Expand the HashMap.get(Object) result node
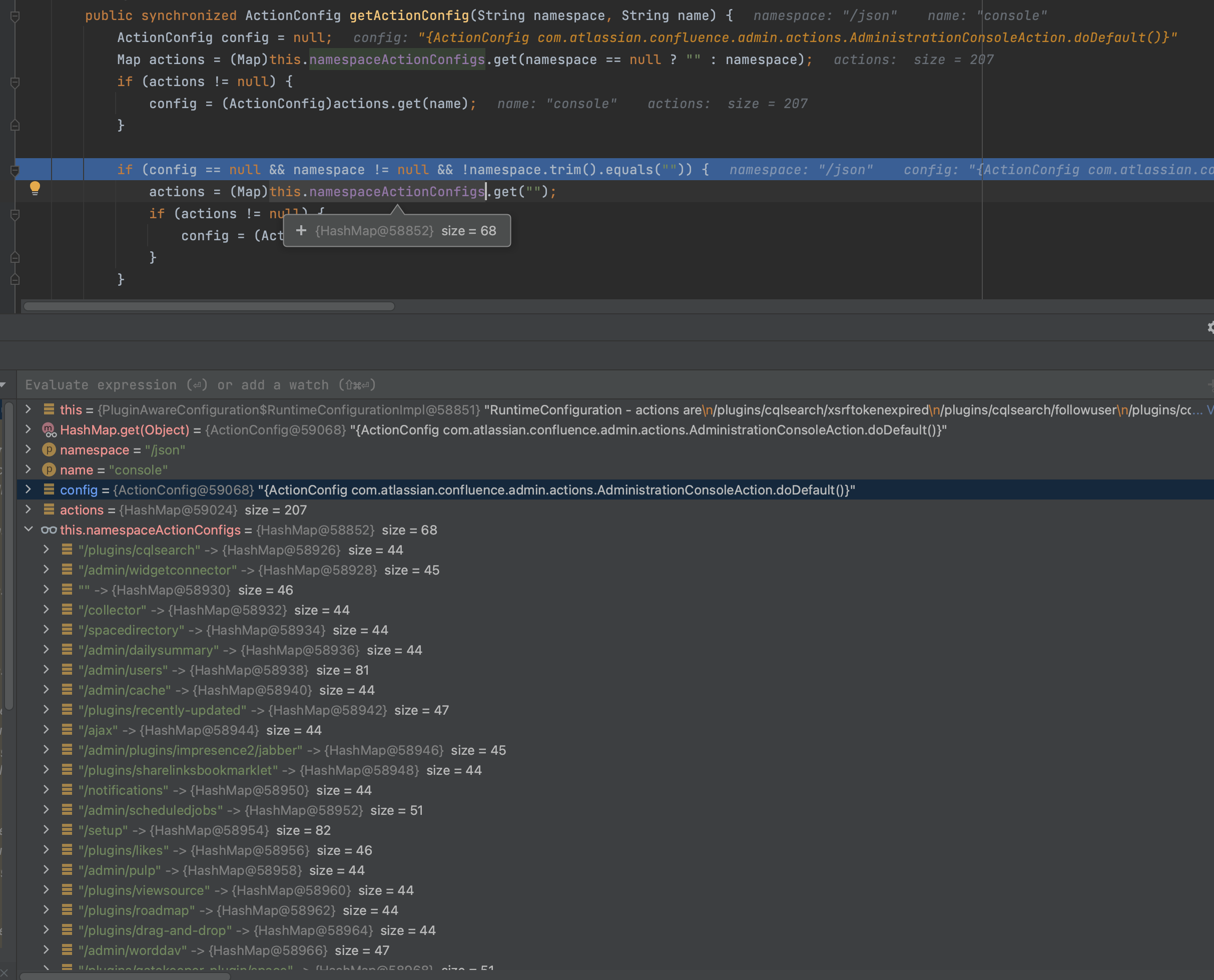The image size is (1214, 980). [28, 429]
